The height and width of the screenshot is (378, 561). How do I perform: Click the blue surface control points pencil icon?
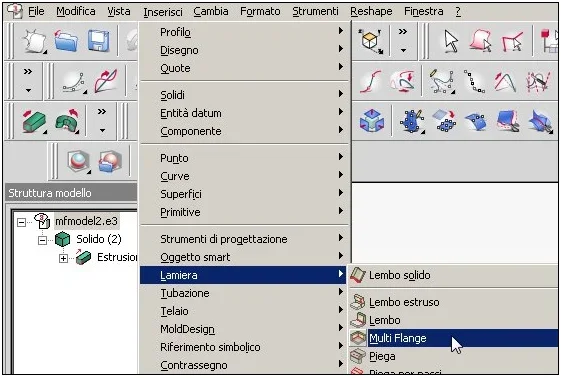point(412,122)
